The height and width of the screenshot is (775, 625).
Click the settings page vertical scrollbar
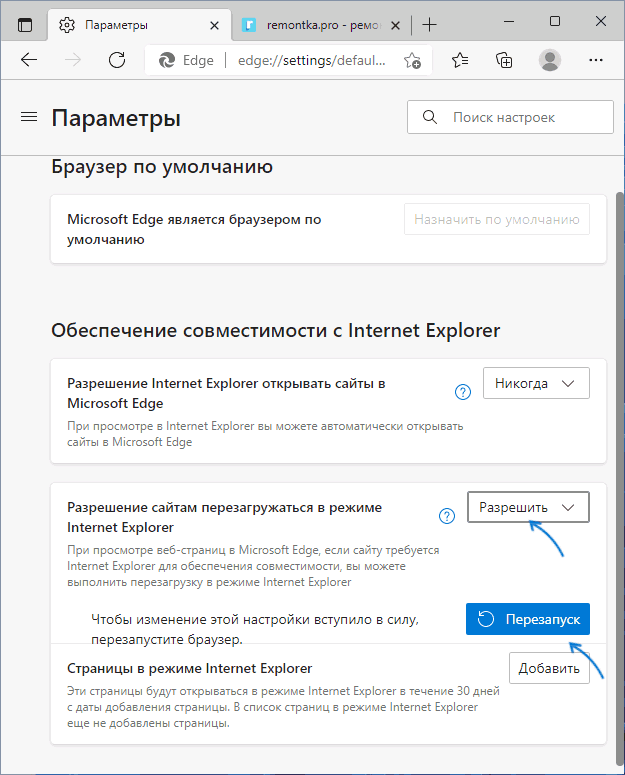620,477
